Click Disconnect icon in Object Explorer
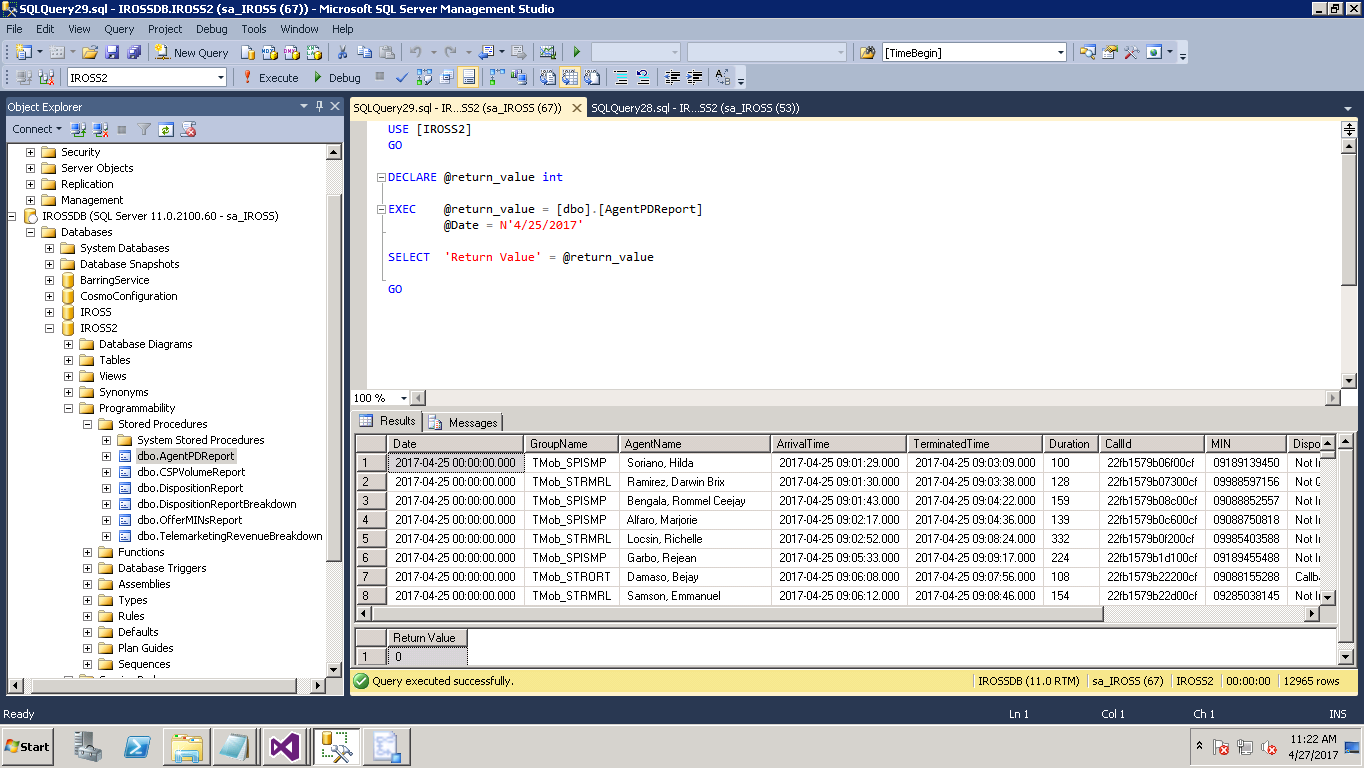 [x=100, y=129]
